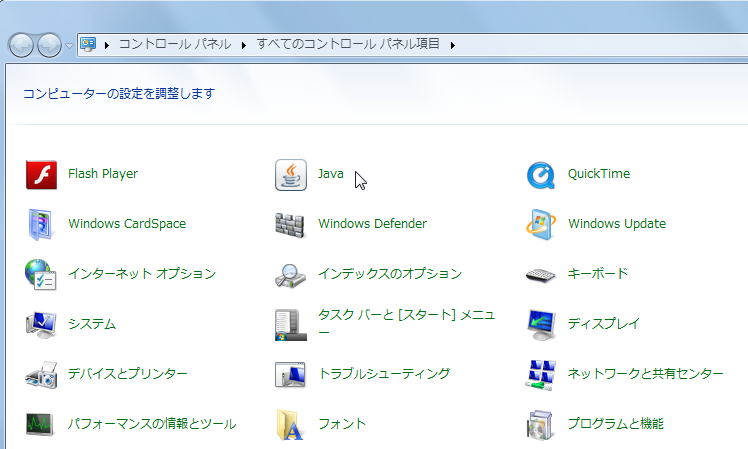The width and height of the screenshot is (748, 449).
Task: Open the インターネット オプション globe icon
Action: click(x=41, y=274)
